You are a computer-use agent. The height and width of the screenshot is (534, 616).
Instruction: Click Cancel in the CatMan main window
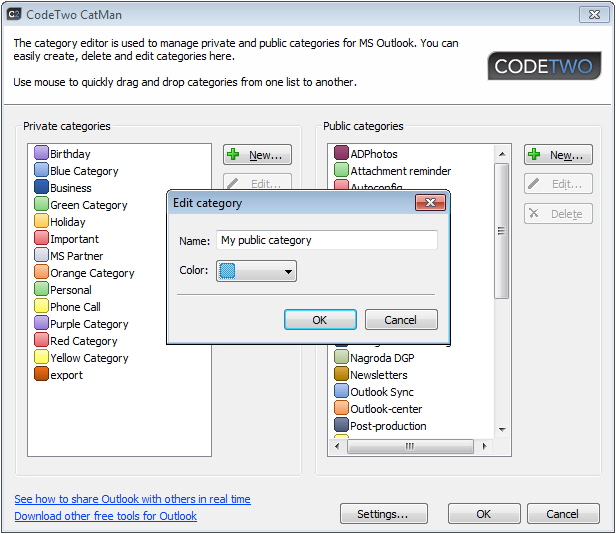coord(563,514)
